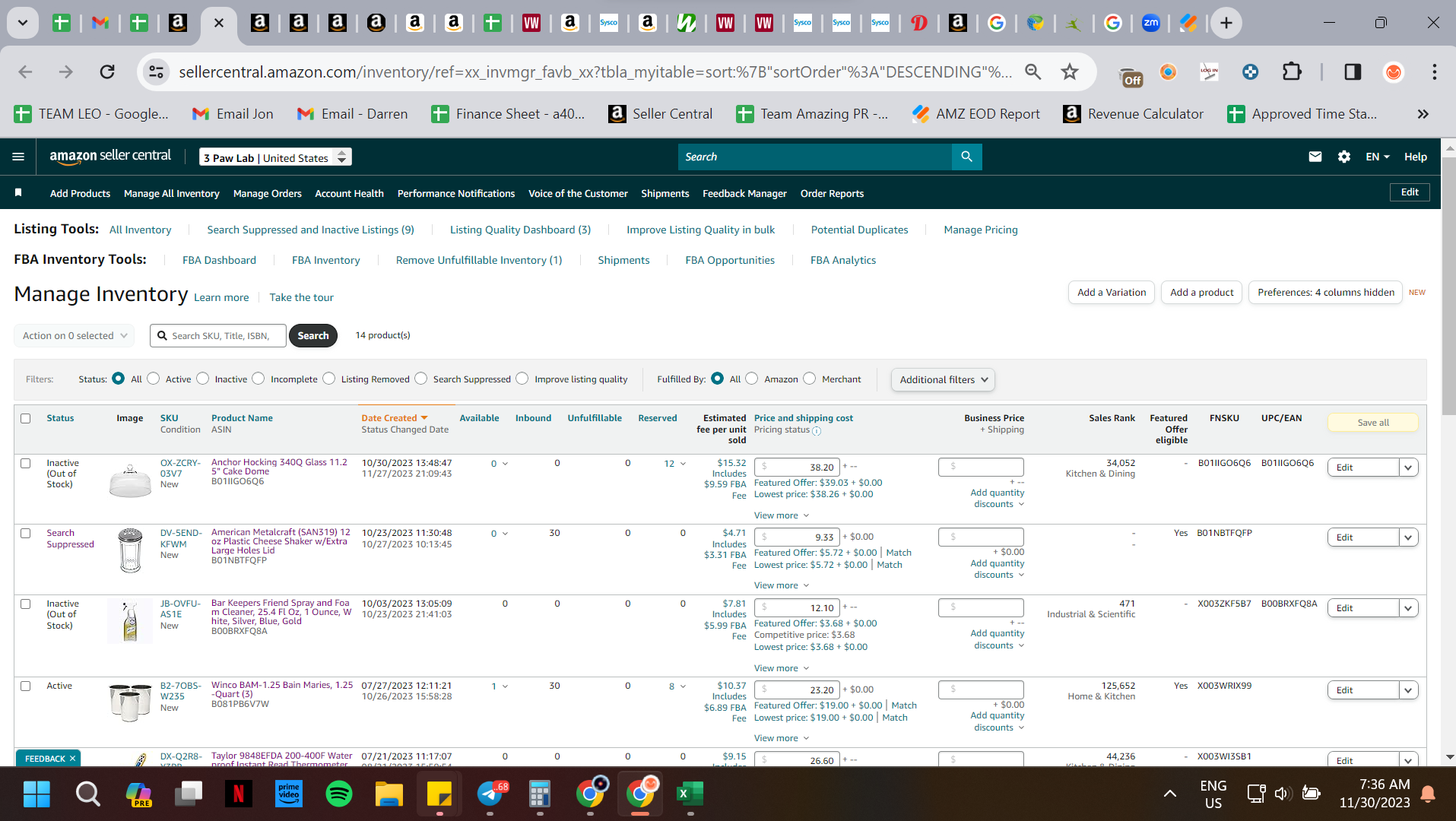Open Preferences: 4 columns hidden
1456x821 pixels.
click(1325, 292)
